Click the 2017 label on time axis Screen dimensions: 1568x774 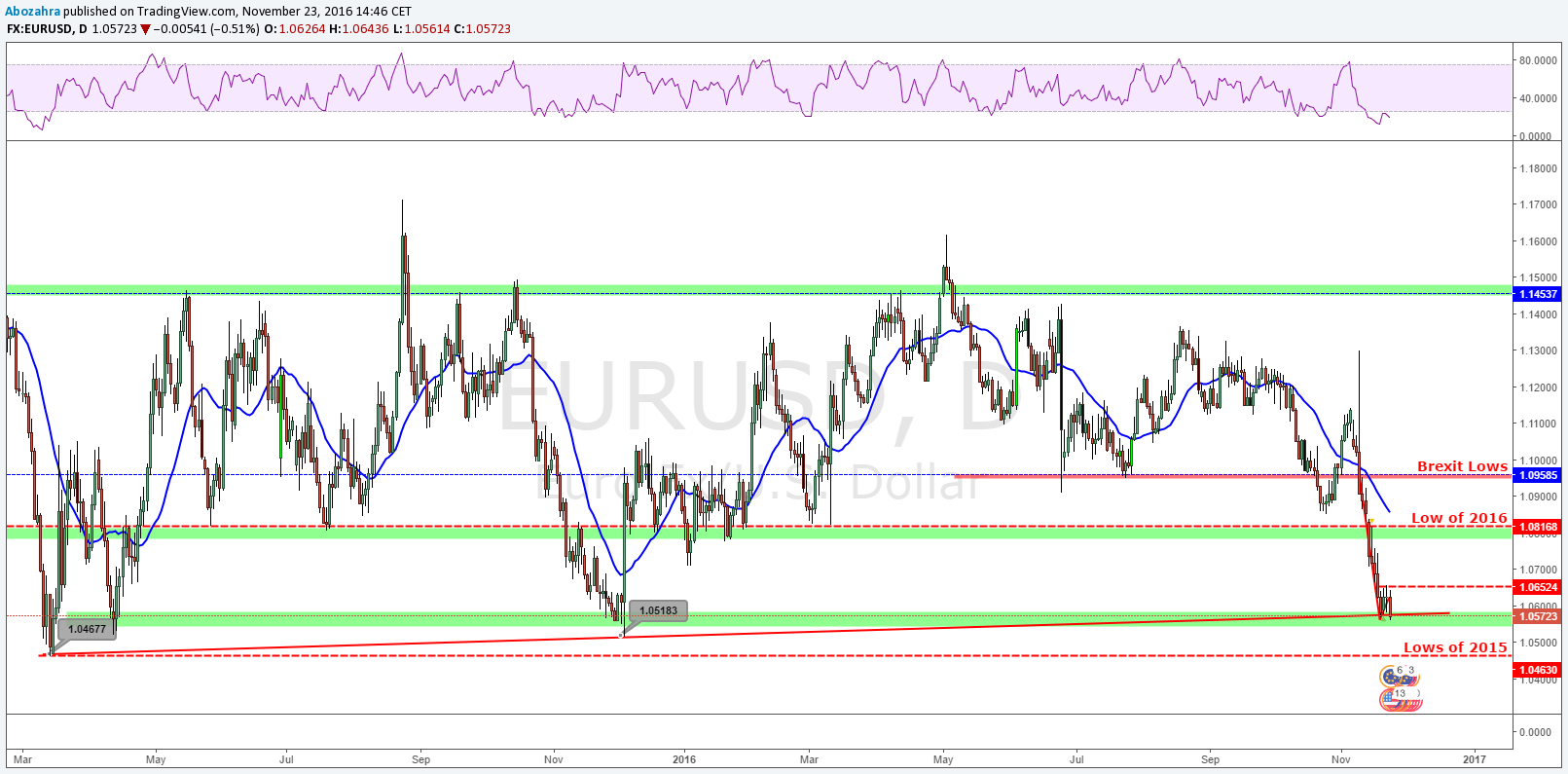click(x=1475, y=759)
